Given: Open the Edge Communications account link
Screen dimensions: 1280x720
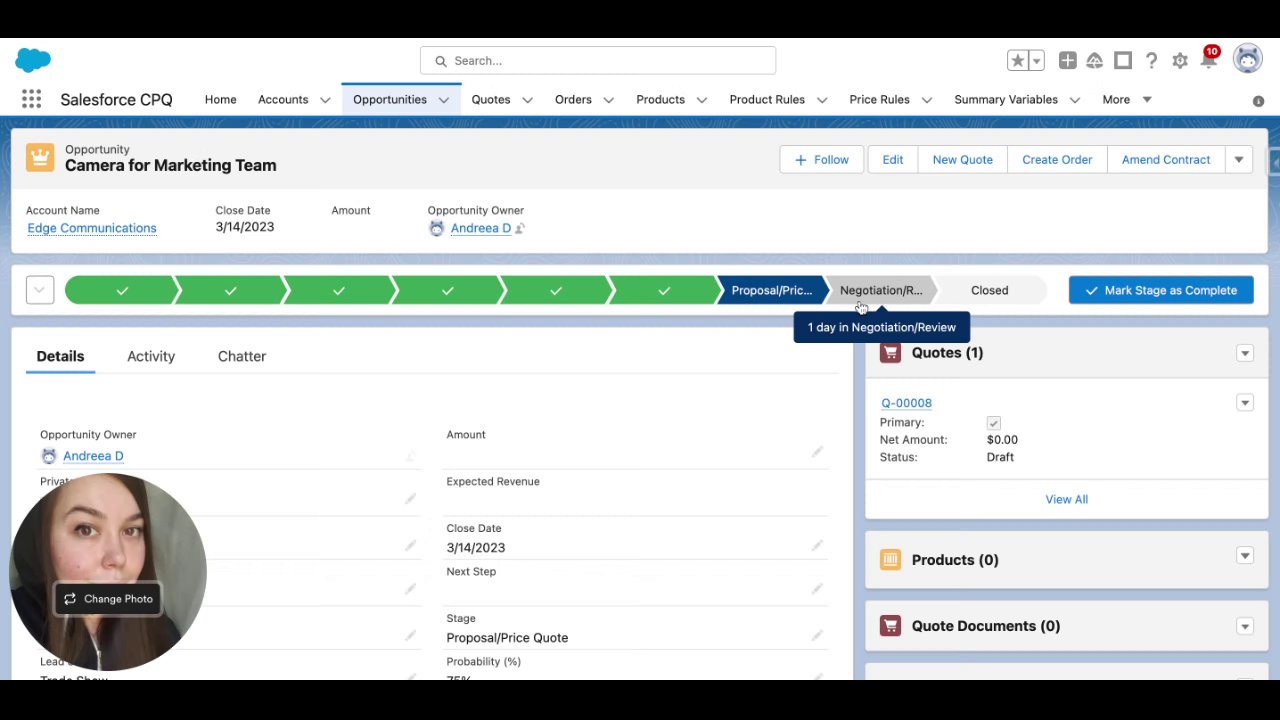Looking at the screenshot, I should tap(92, 228).
